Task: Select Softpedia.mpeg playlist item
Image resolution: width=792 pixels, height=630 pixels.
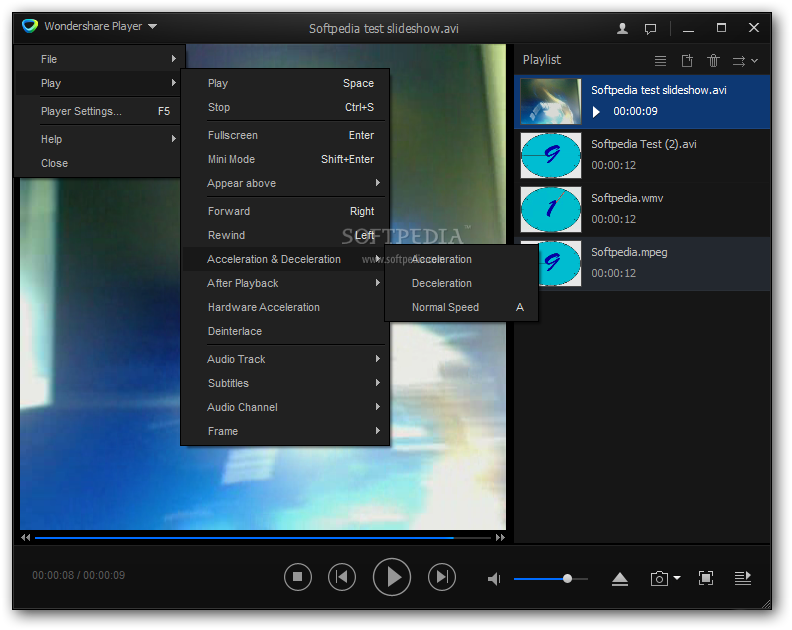Action: click(655, 263)
